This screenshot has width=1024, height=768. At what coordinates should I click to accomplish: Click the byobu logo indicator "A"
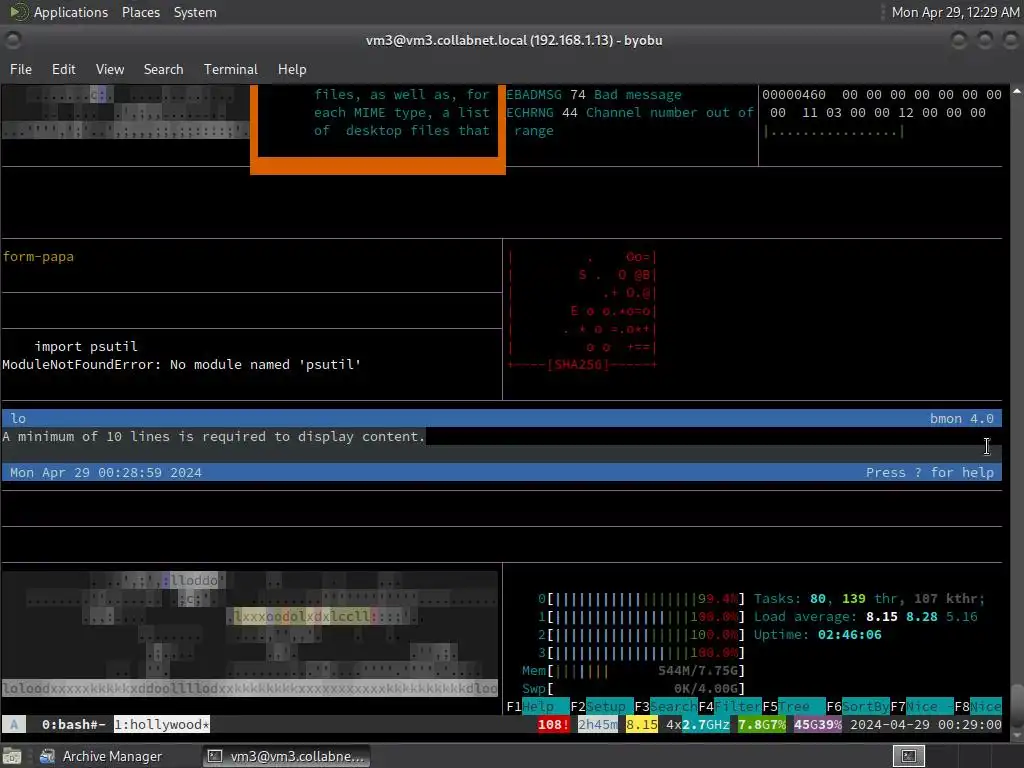(14, 724)
